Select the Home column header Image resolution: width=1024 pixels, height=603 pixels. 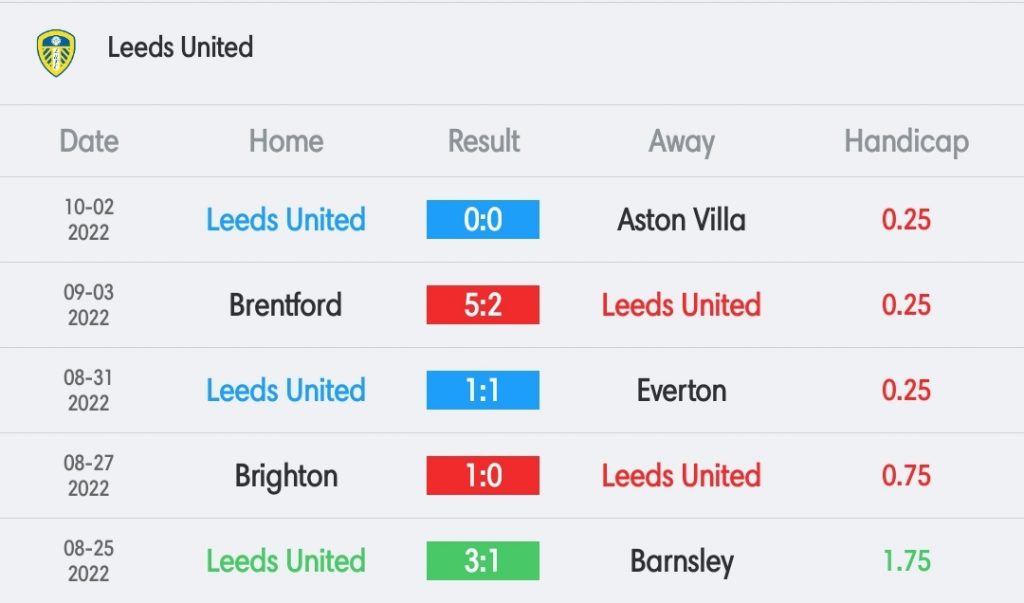286,141
